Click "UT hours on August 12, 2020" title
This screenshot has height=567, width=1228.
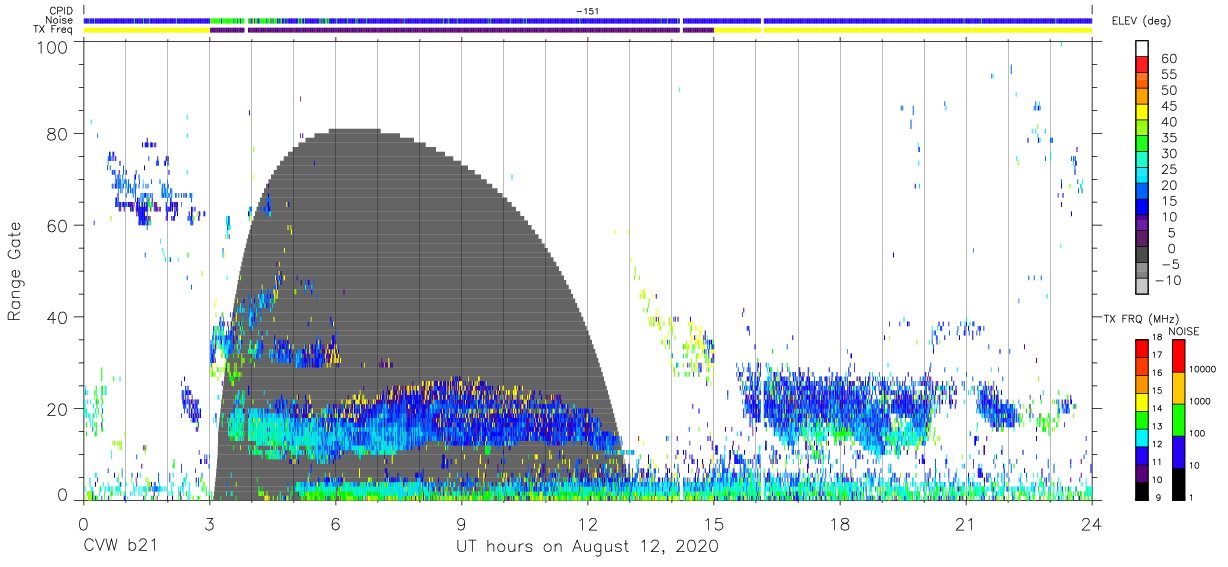coord(587,547)
